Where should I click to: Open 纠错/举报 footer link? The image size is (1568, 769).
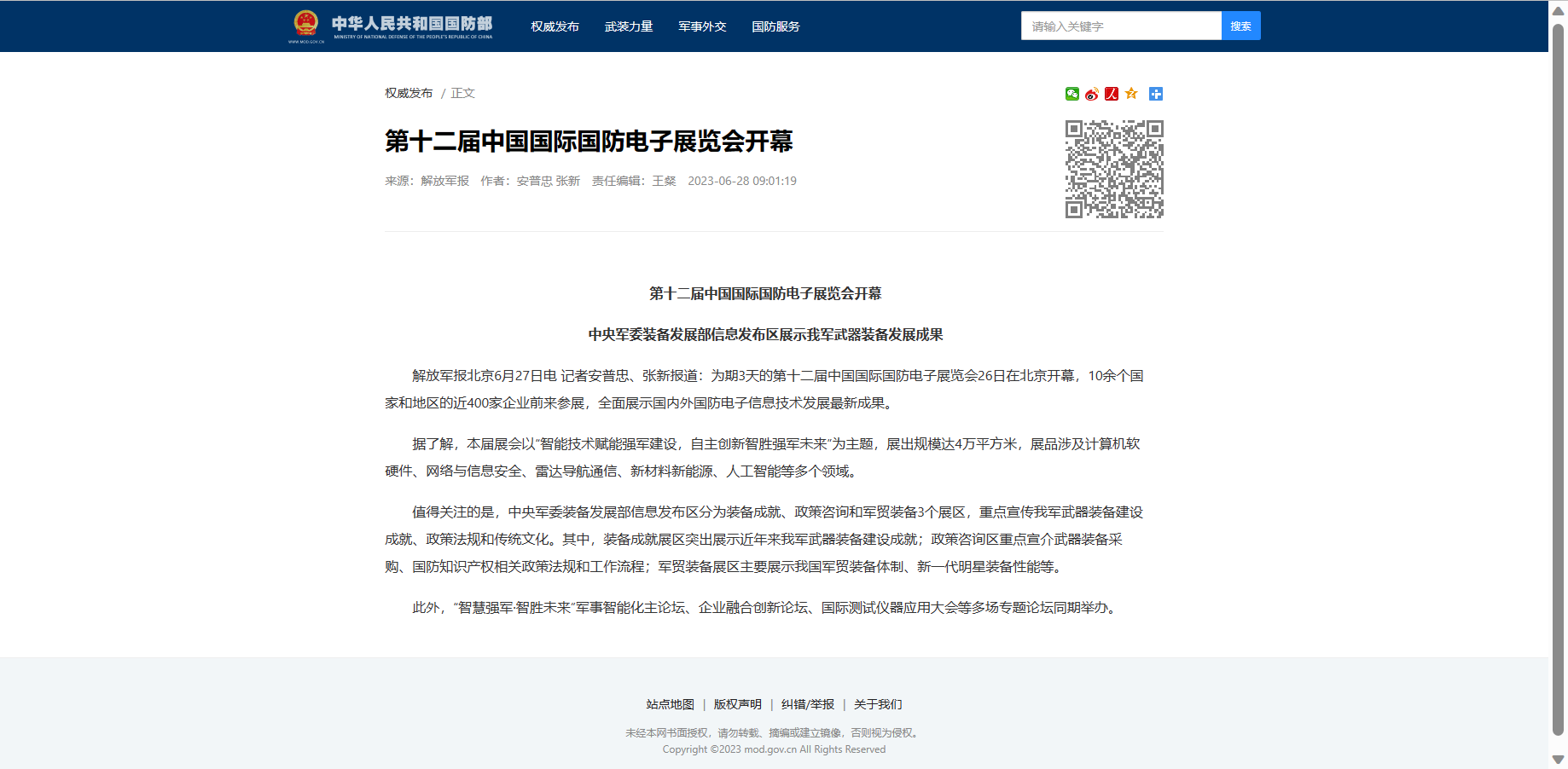pos(807,704)
